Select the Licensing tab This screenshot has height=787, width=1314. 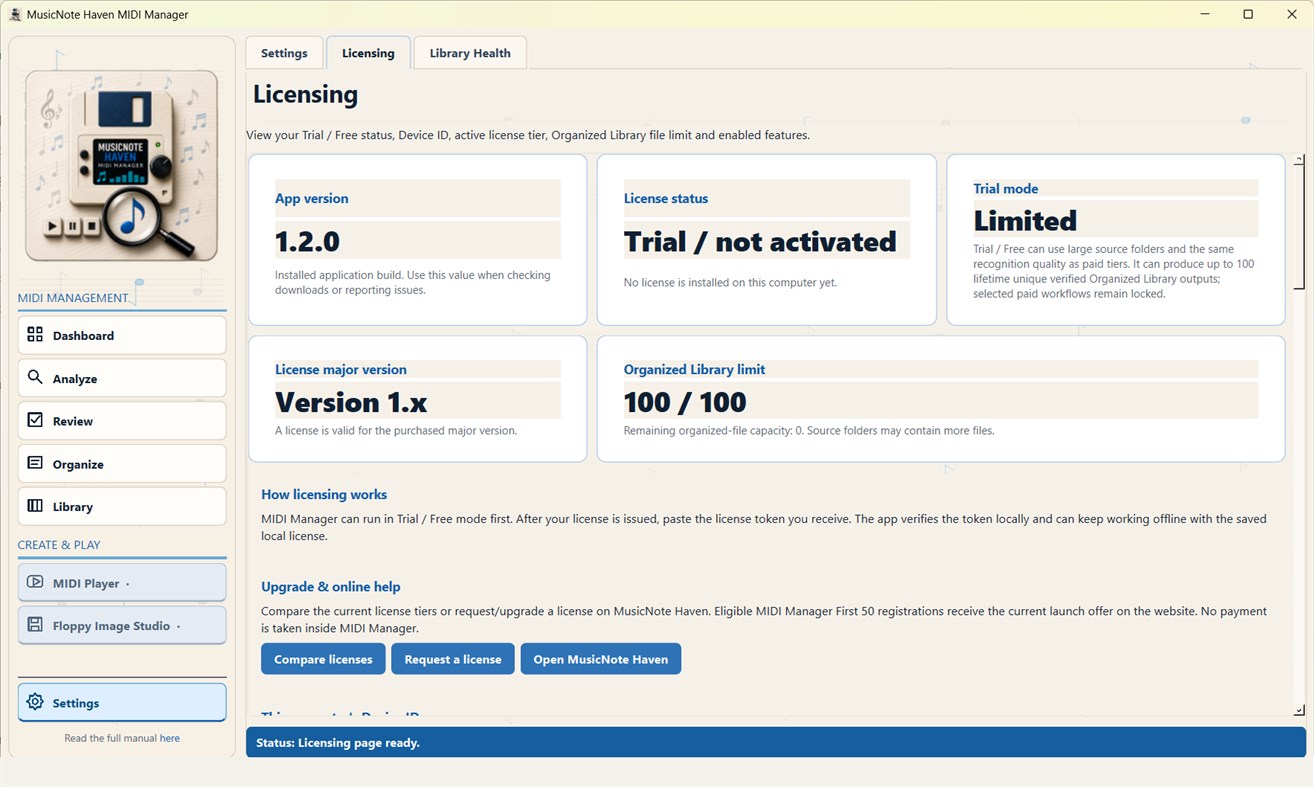(x=368, y=53)
